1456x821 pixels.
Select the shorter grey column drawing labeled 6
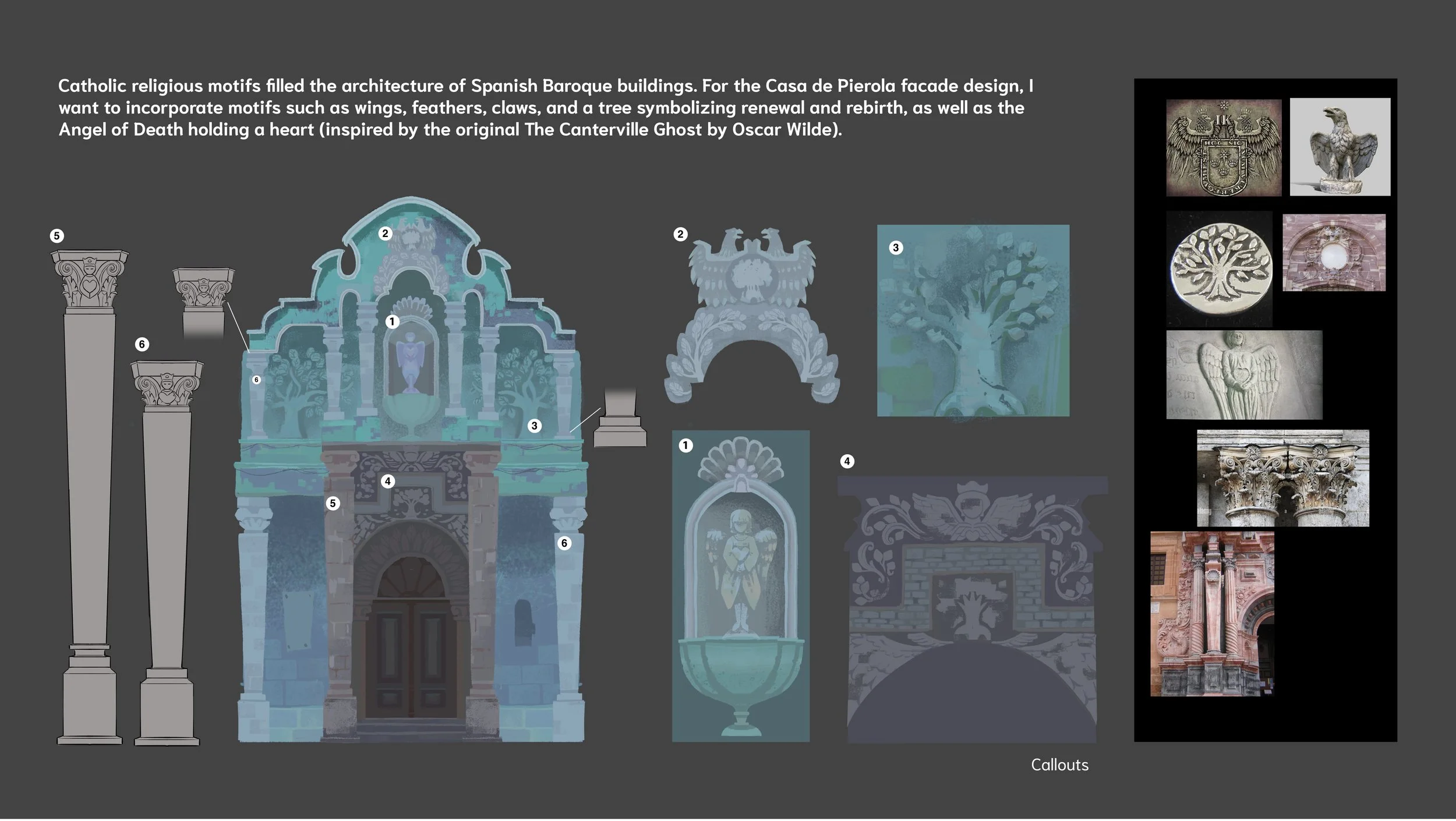coord(167,553)
